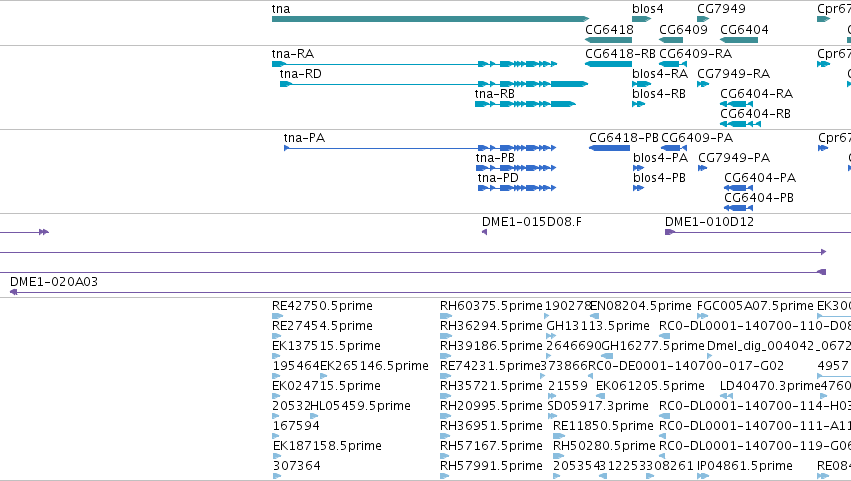851x481 pixels.
Task: Click the tna-PB protein feature
Action: coord(516,168)
